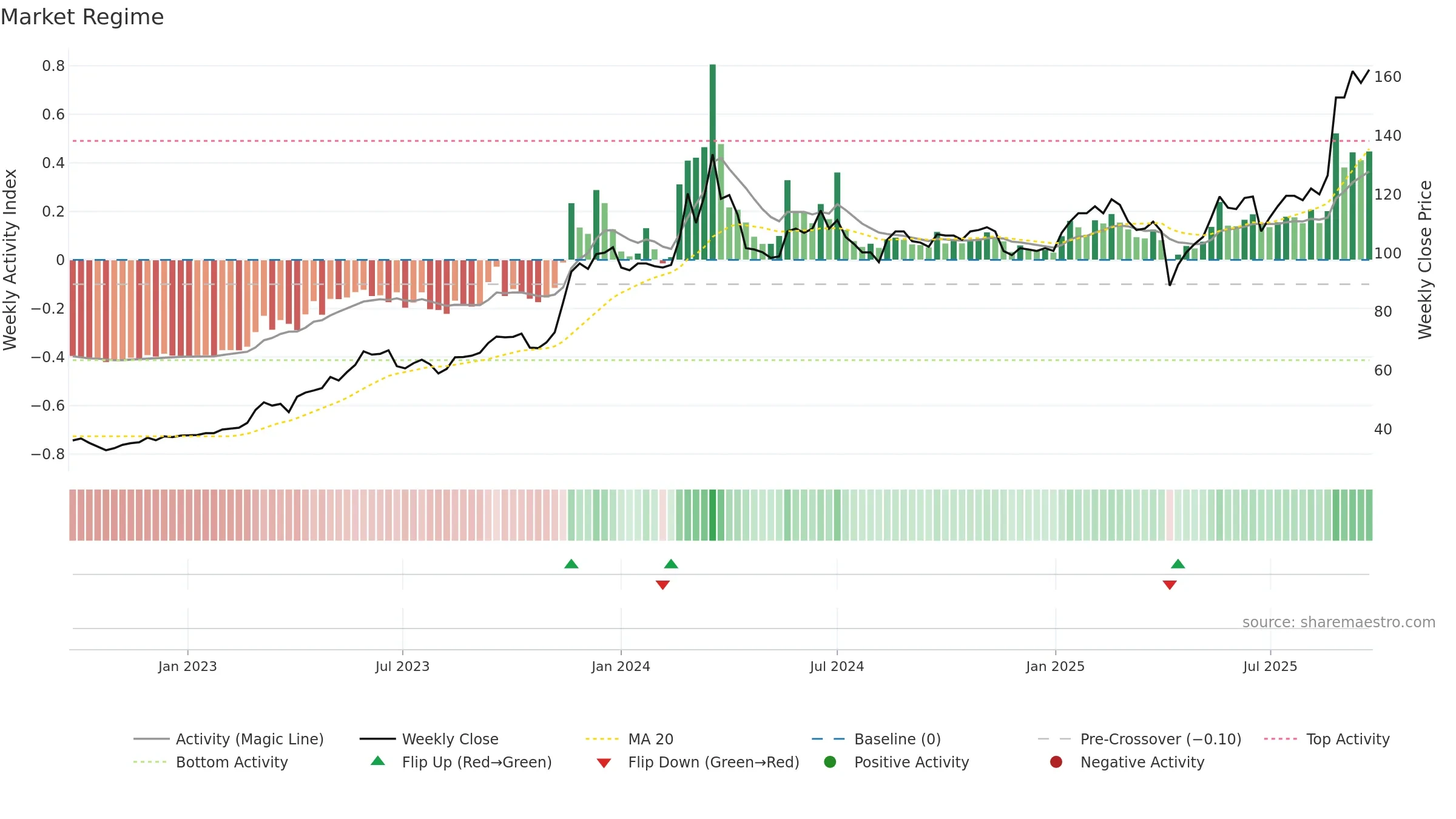
Task: Click the 40 price axis value
Action: point(1383,430)
